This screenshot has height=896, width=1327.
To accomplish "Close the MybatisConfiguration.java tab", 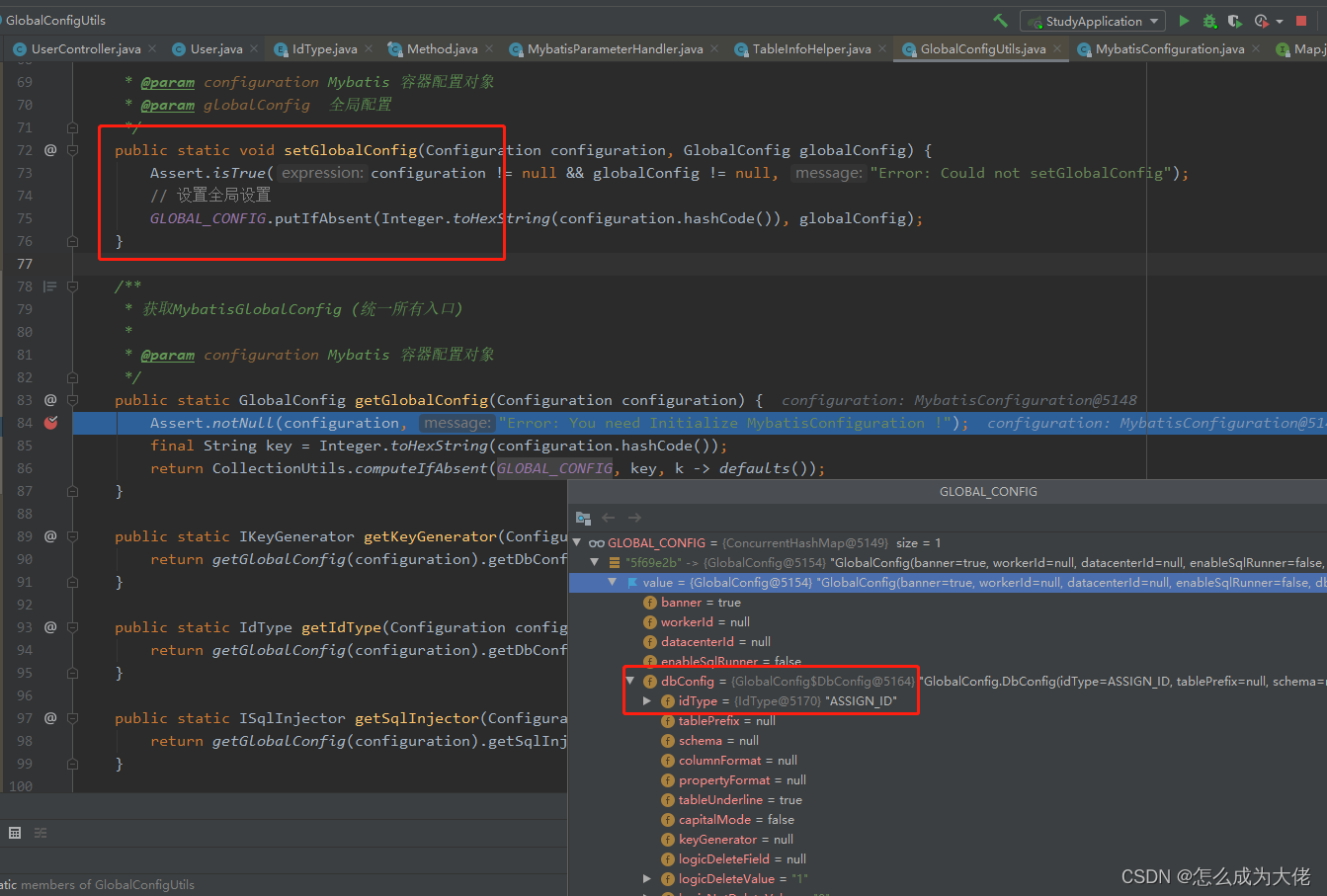I will 1256,48.
